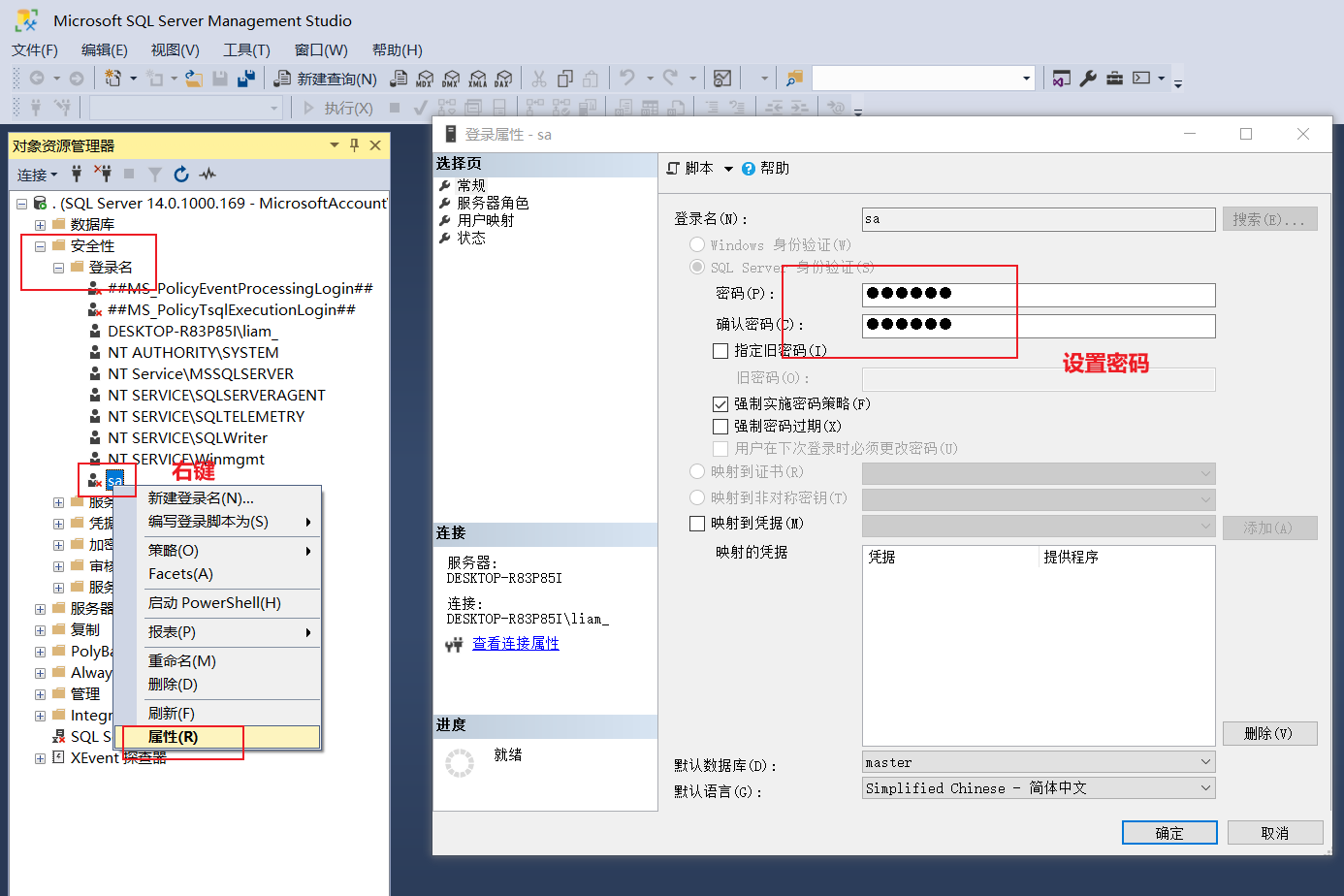Click the DMX query icon
1344x896 pixels.
pos(451,79)
